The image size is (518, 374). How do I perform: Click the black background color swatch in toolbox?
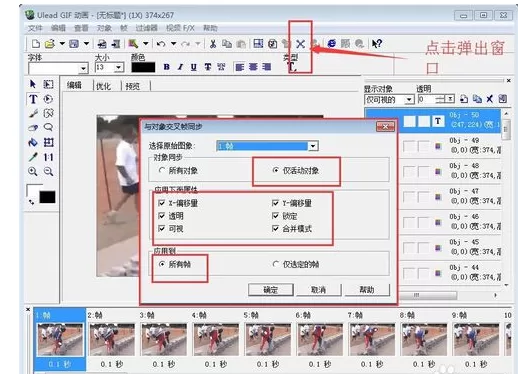(x=47, y=197)
